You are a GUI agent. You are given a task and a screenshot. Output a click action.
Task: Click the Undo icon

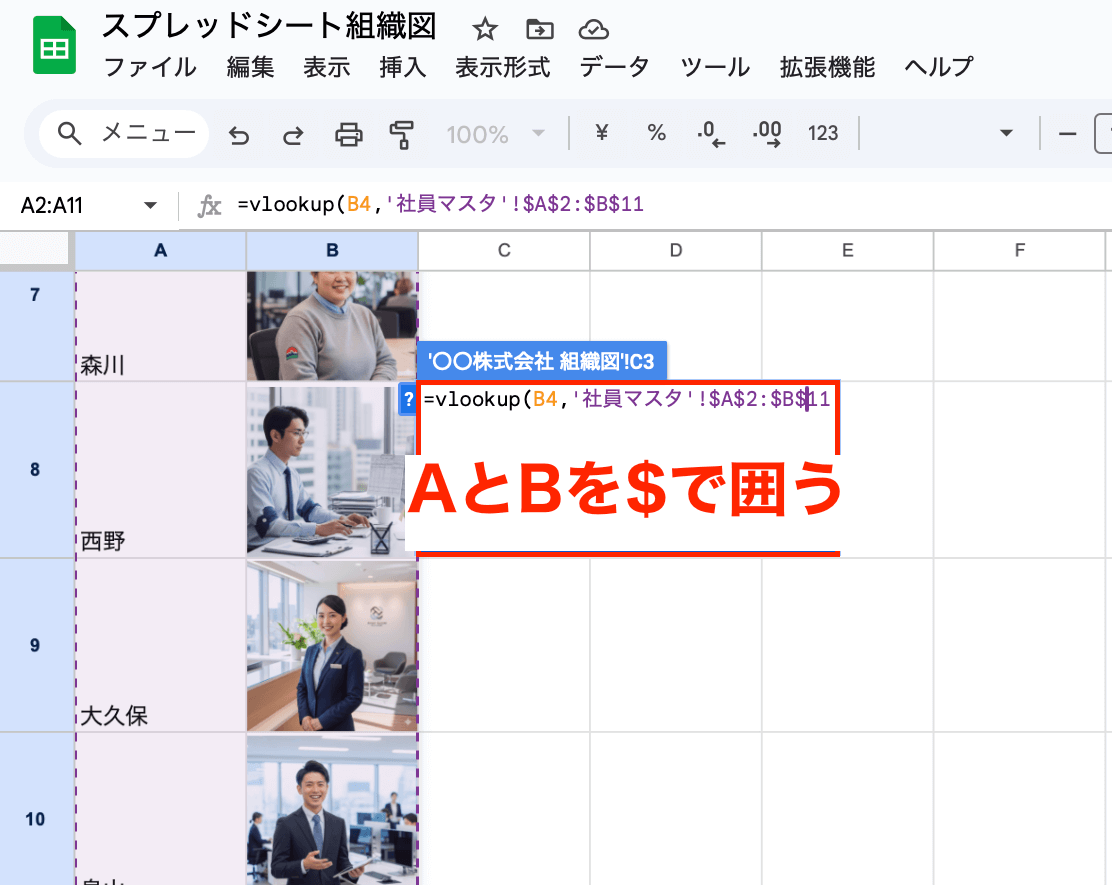click(238, 133)
